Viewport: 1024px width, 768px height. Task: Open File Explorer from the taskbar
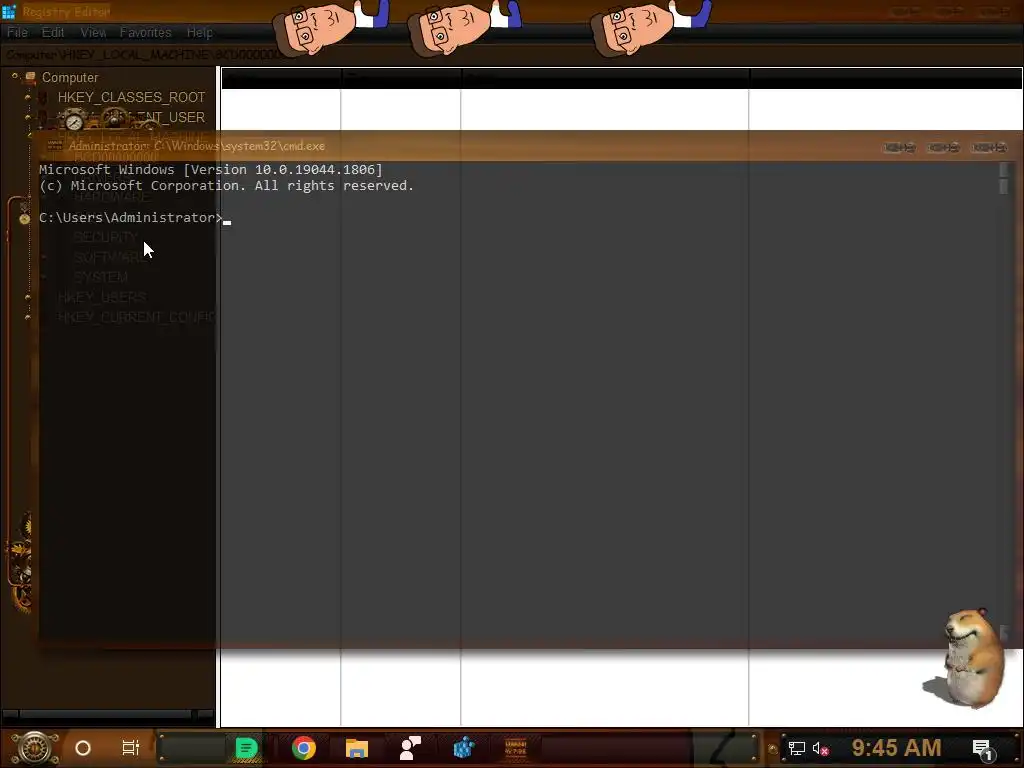coord(357,748)
